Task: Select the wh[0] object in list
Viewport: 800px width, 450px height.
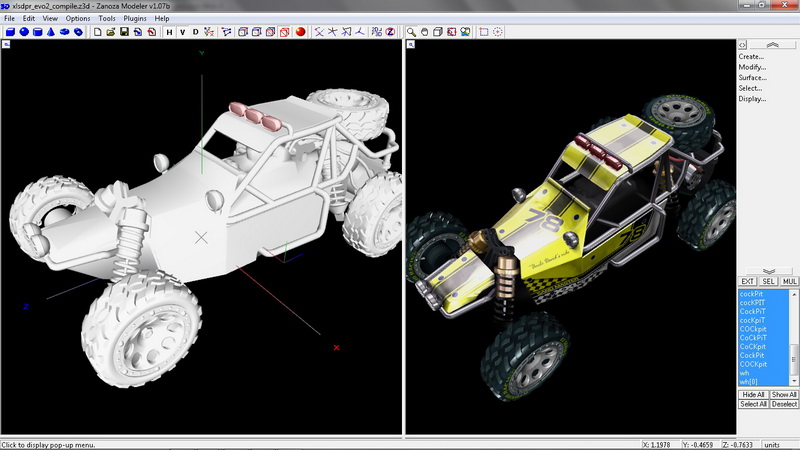Action: [751, 381]
